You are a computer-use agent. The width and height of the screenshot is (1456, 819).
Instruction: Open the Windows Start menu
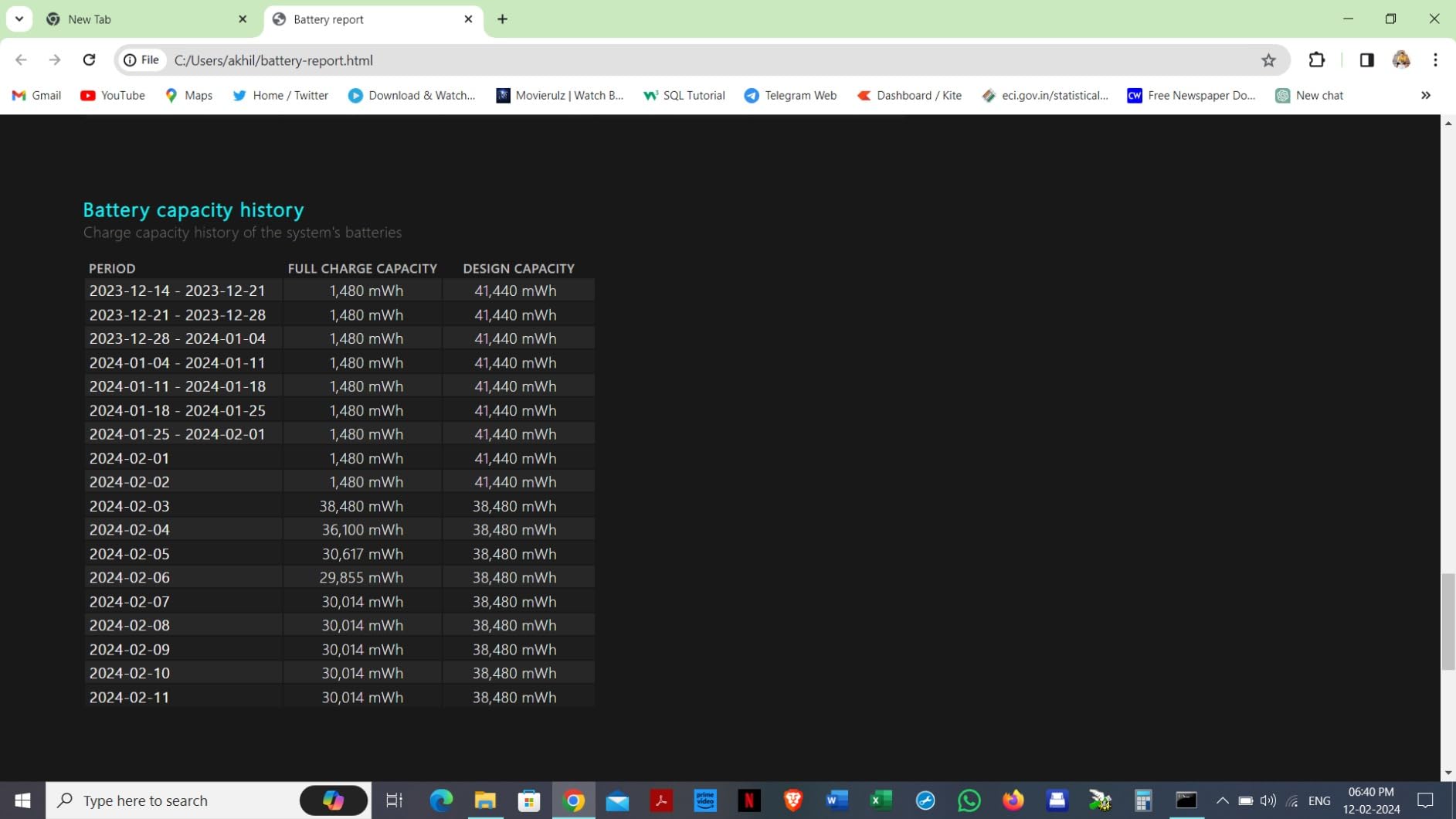[22, 800]
